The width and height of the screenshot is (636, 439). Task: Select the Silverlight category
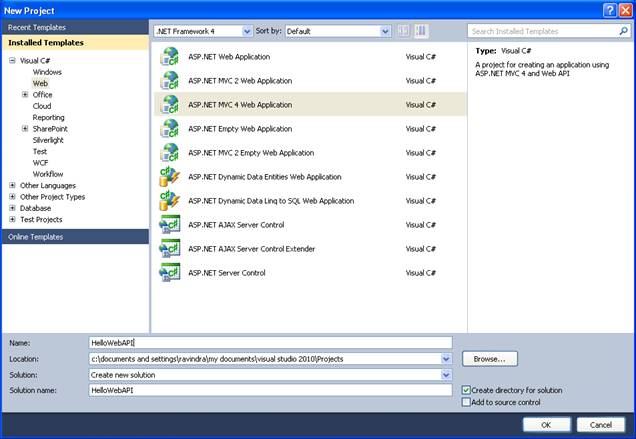coord(48,140)
